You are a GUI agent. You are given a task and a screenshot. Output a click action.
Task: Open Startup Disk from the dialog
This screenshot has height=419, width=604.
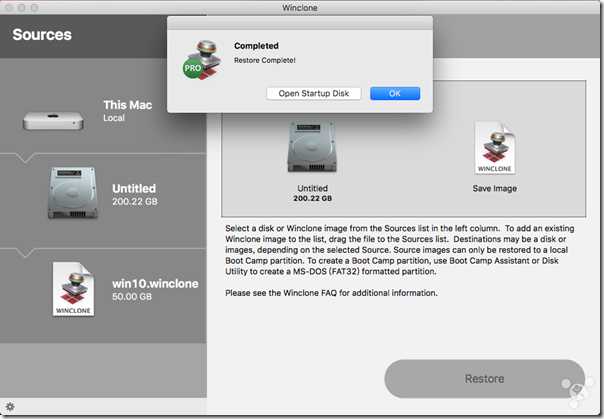[314, 93]
